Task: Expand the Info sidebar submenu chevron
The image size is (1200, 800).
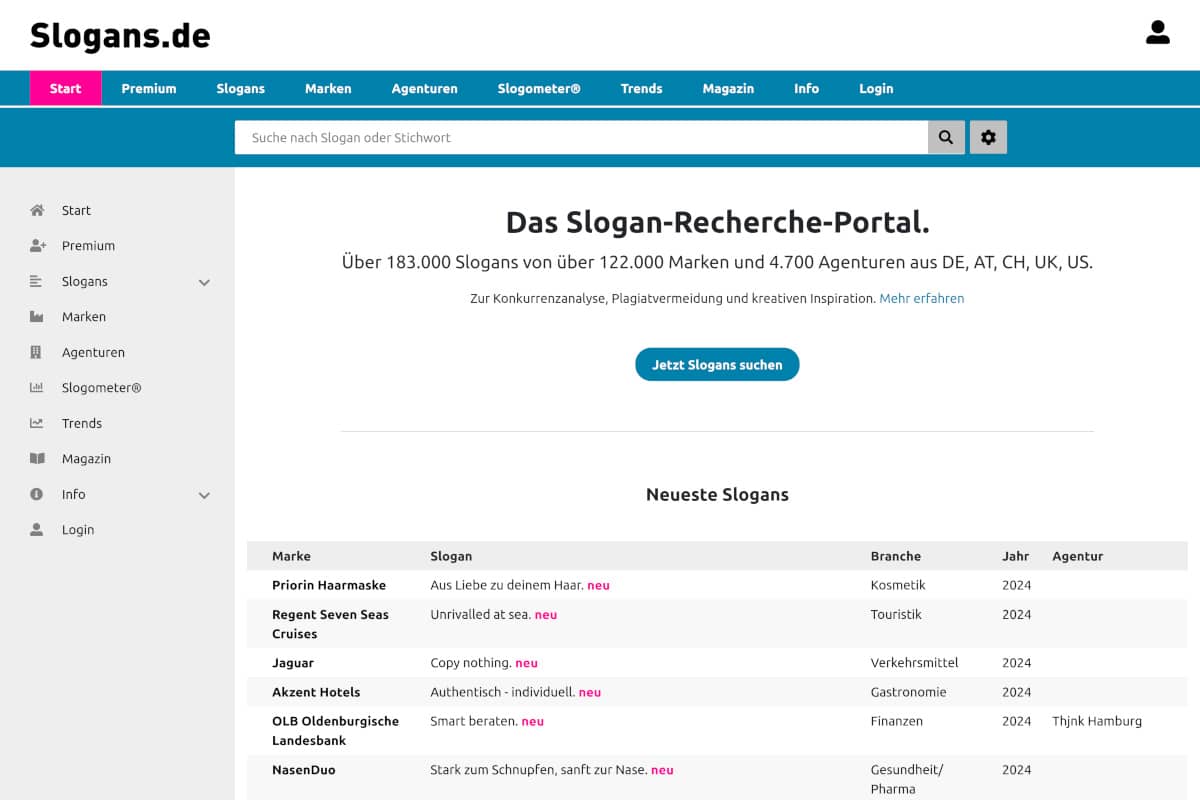Action: pyautogui.click(x=204, y=495)
